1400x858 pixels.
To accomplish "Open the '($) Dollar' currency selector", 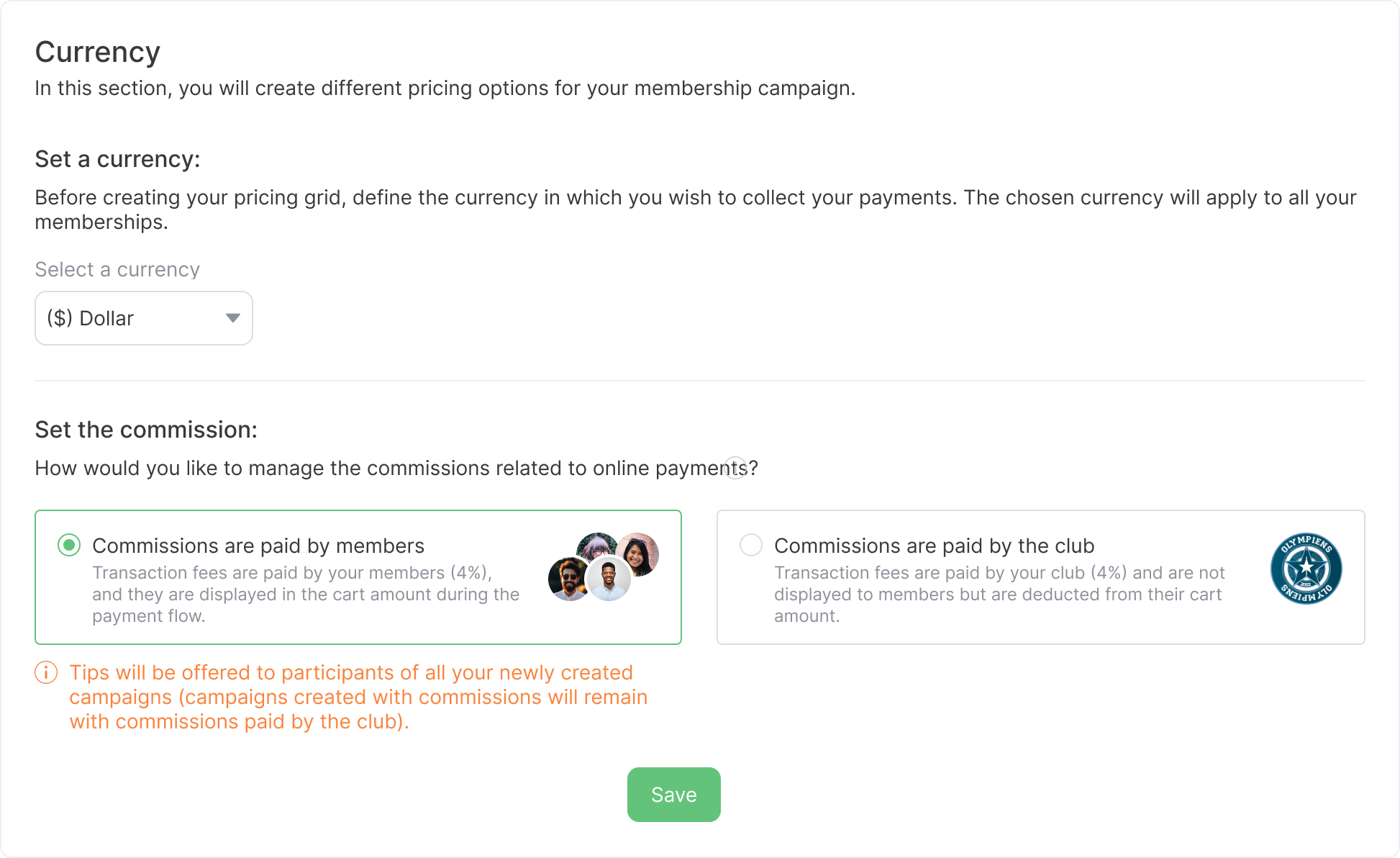I will 143,318.
